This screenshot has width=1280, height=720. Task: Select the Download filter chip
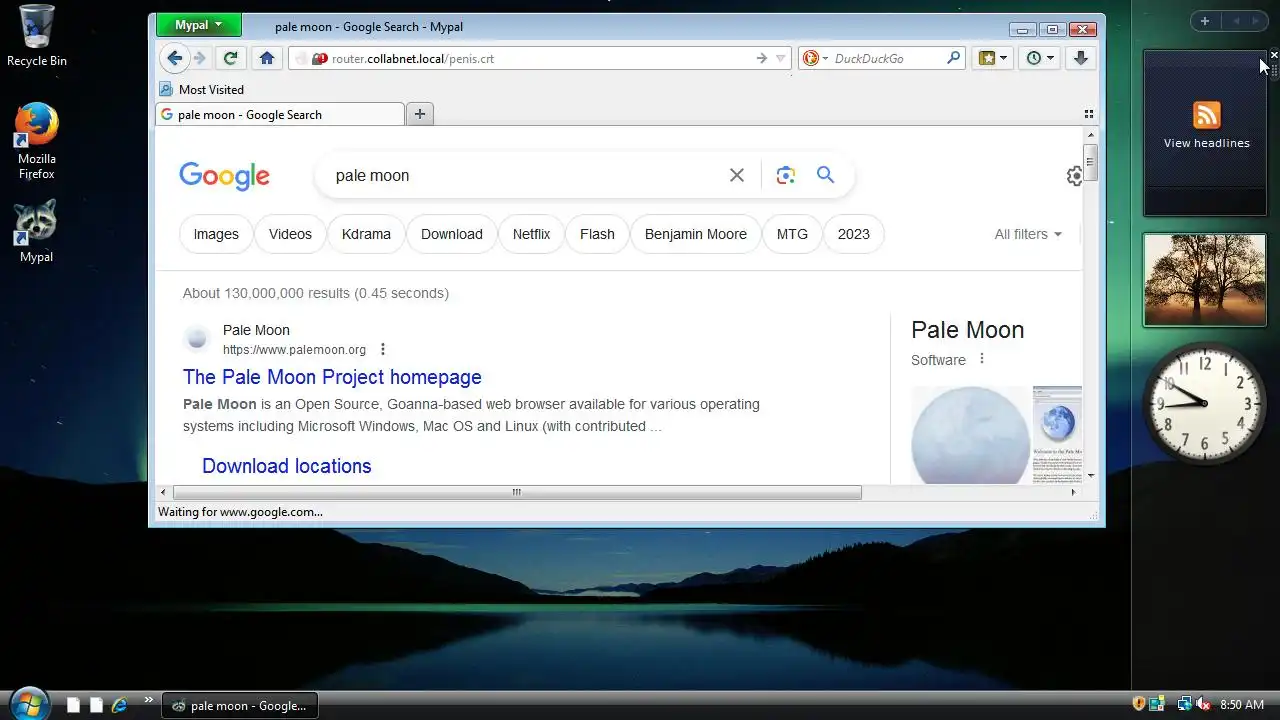[452, 234]
